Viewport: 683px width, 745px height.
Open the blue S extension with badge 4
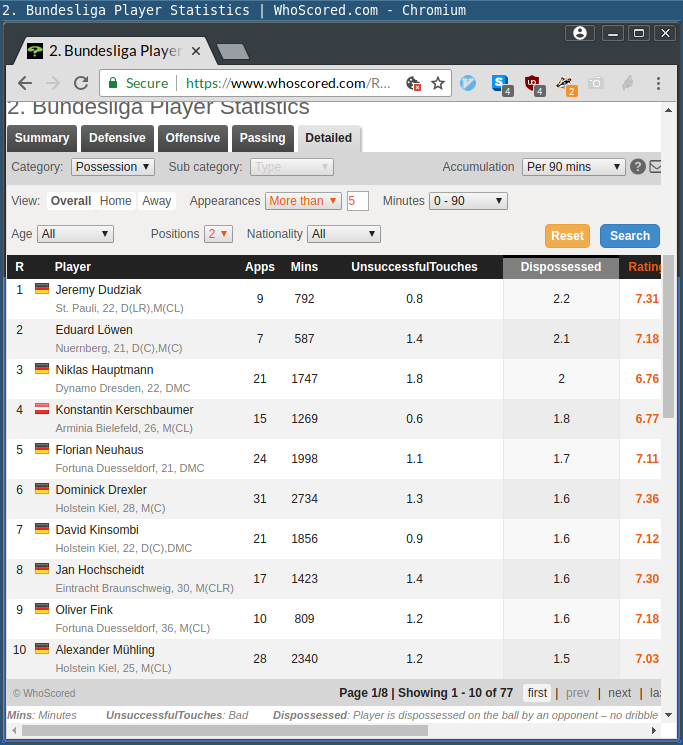tap(502, 85)
